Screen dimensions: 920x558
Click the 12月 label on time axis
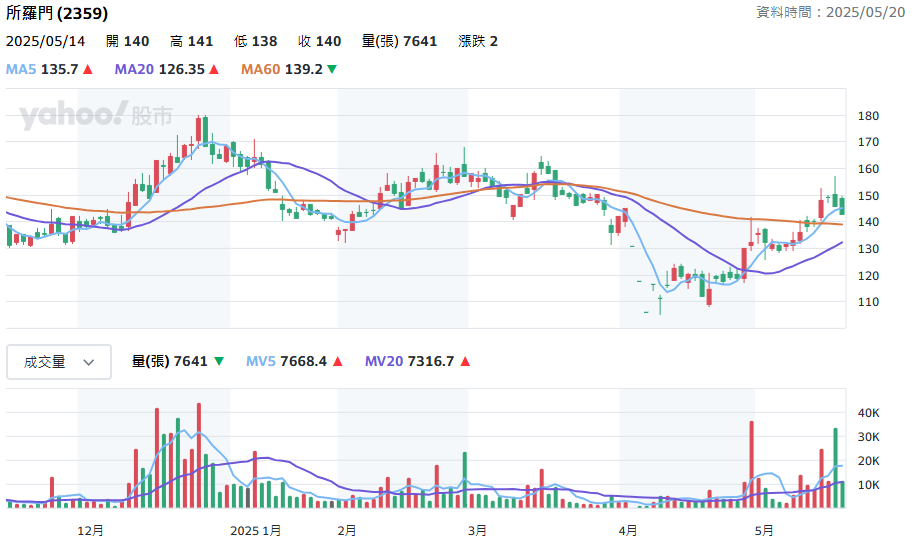[90, 530]
